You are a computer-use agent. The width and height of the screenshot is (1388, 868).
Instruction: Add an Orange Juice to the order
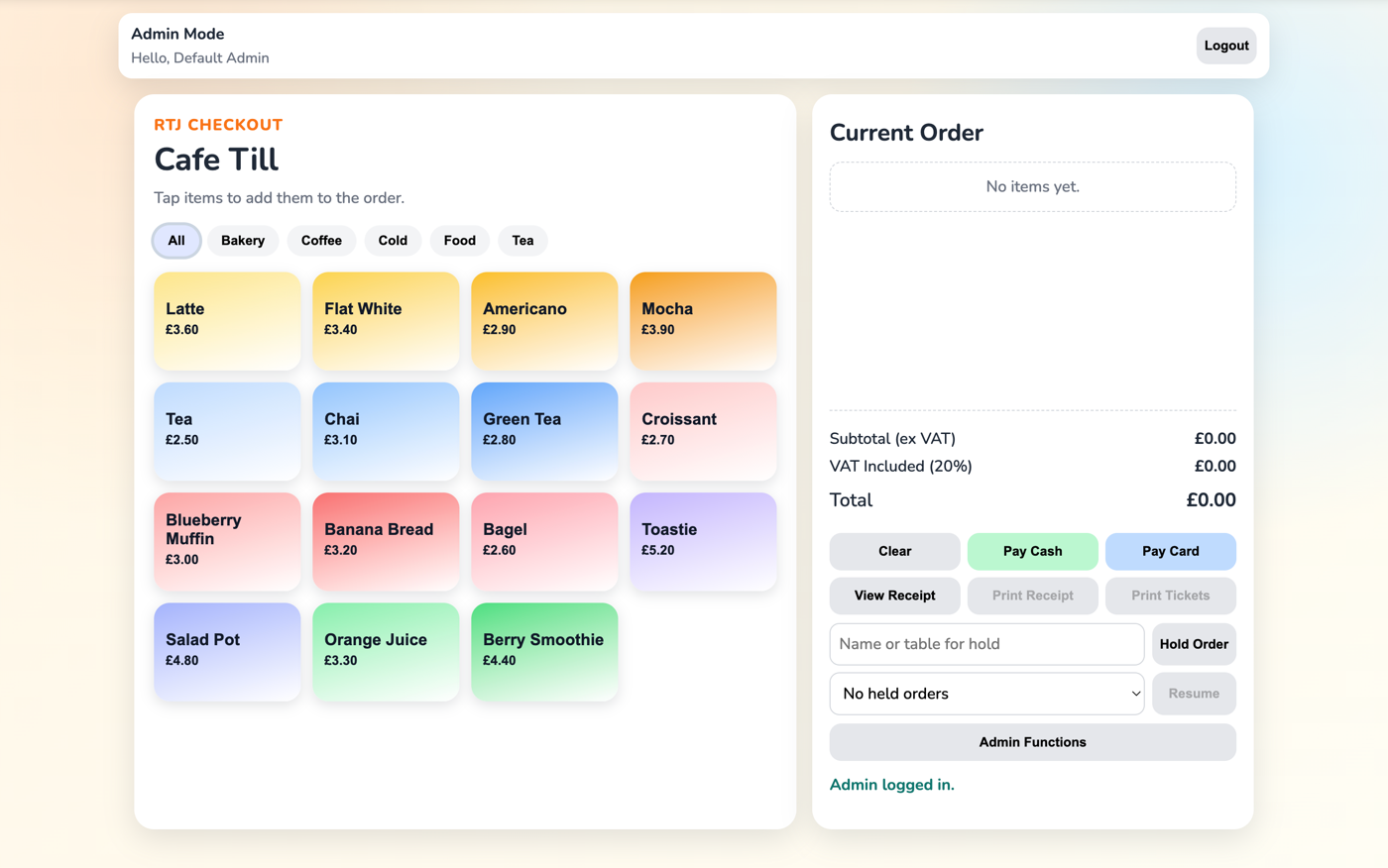[386, 652]
